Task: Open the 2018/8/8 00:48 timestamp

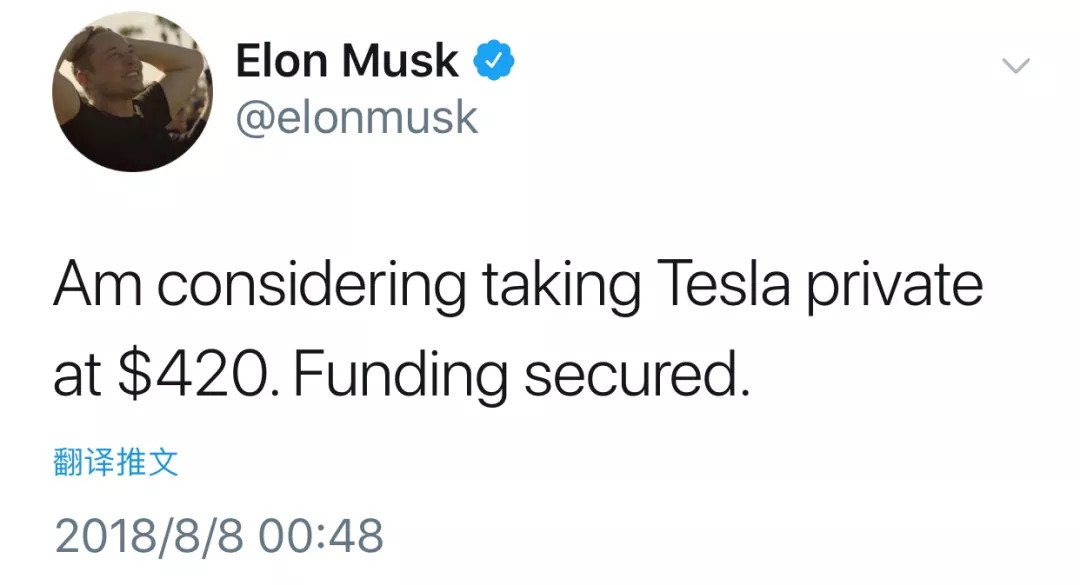Action: tap(219, 536)
